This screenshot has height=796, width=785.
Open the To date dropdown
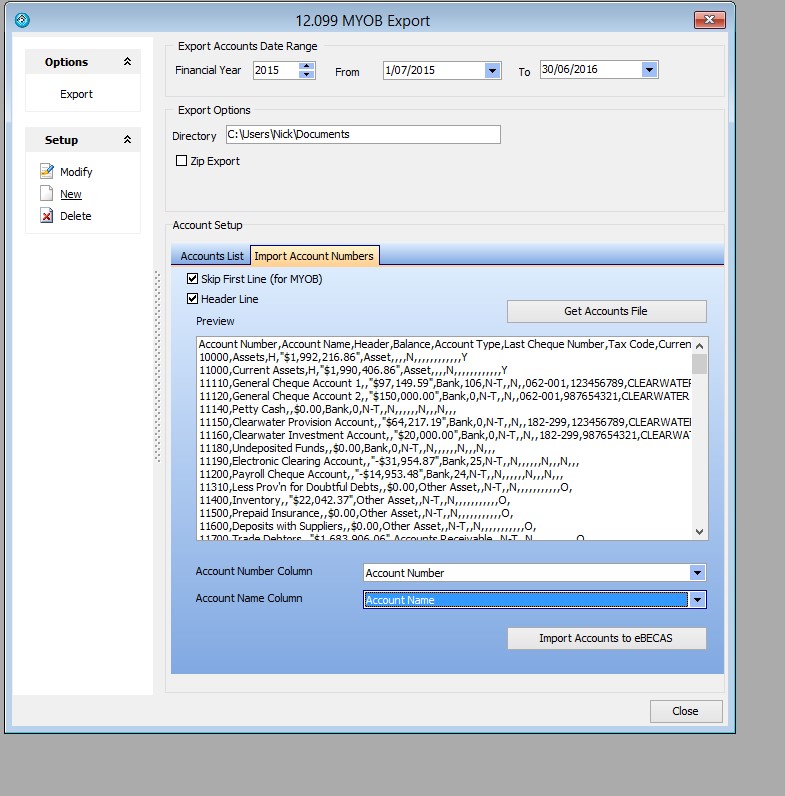pos(649,70)
